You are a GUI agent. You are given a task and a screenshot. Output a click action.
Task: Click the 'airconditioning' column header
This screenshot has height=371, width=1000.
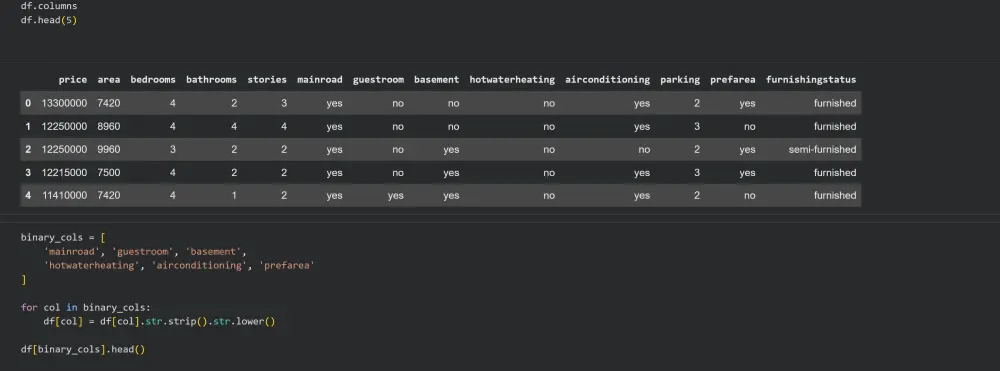pos(607,80)
